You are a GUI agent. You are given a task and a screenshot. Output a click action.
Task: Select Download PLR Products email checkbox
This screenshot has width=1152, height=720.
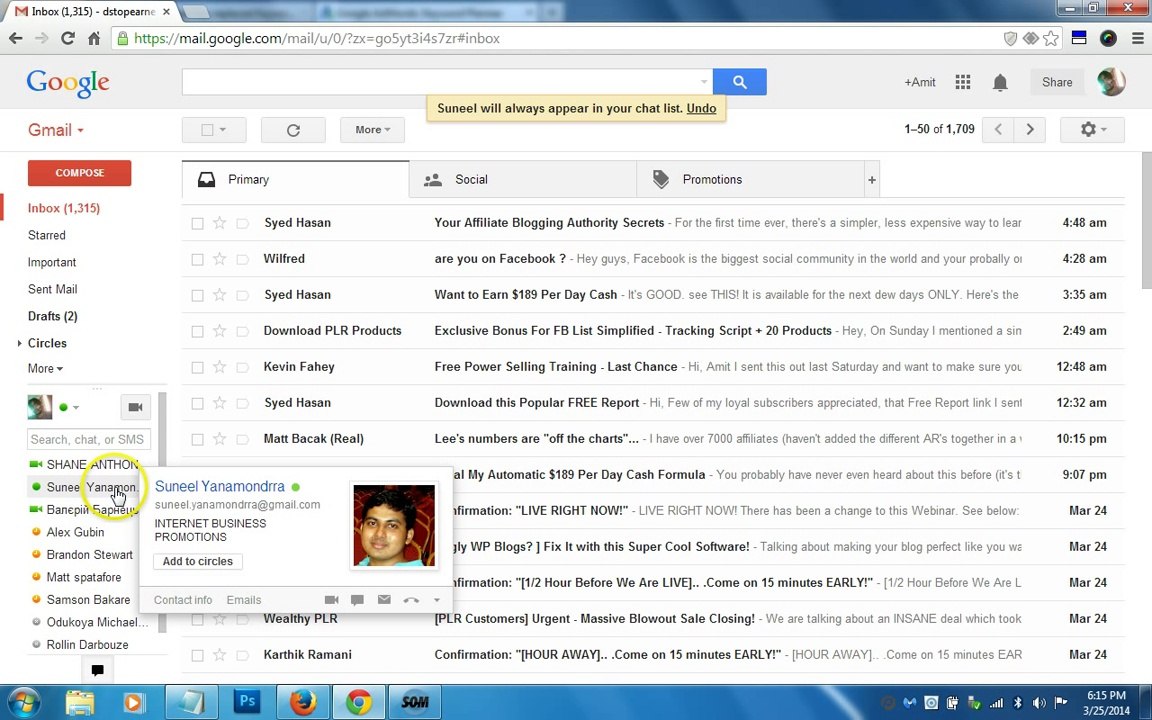[x=197, y=331]
